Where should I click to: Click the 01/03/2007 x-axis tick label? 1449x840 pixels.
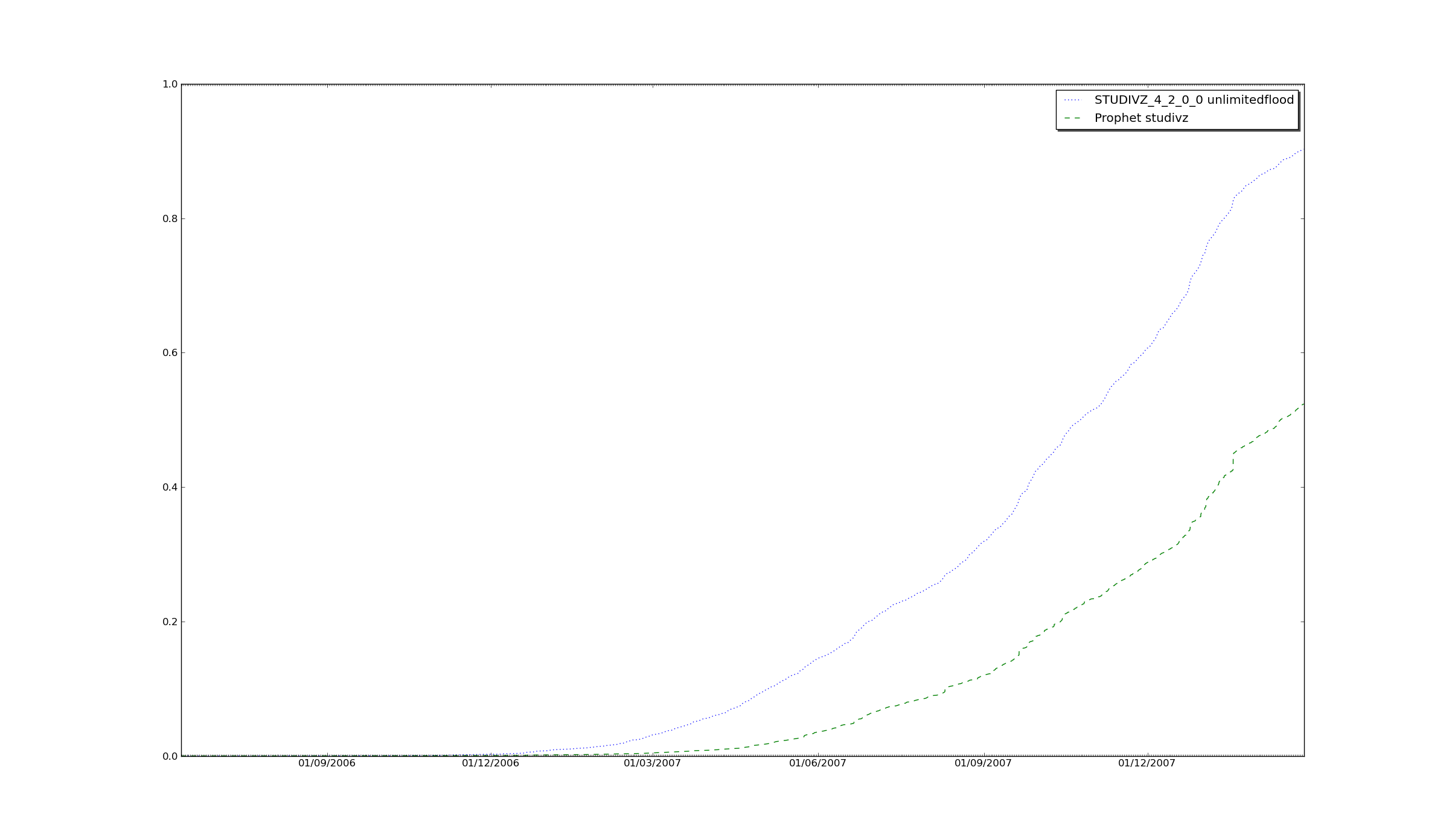(x=652, y=763)
